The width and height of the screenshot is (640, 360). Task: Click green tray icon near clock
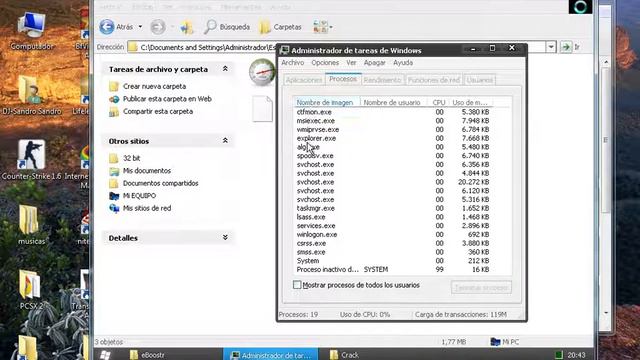click(559, 355)
